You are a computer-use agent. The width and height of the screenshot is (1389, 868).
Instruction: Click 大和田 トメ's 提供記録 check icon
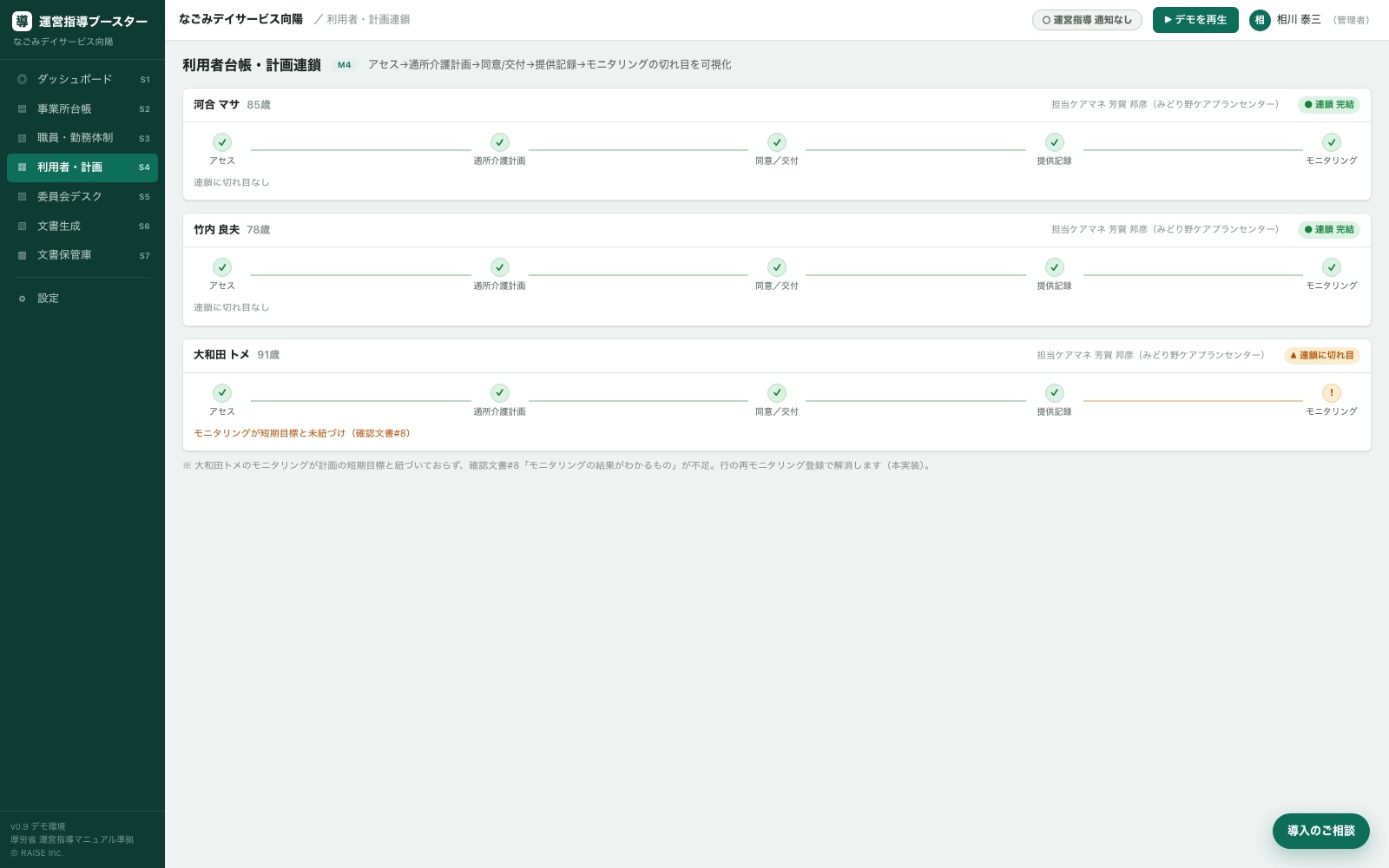coord(1055,393)
